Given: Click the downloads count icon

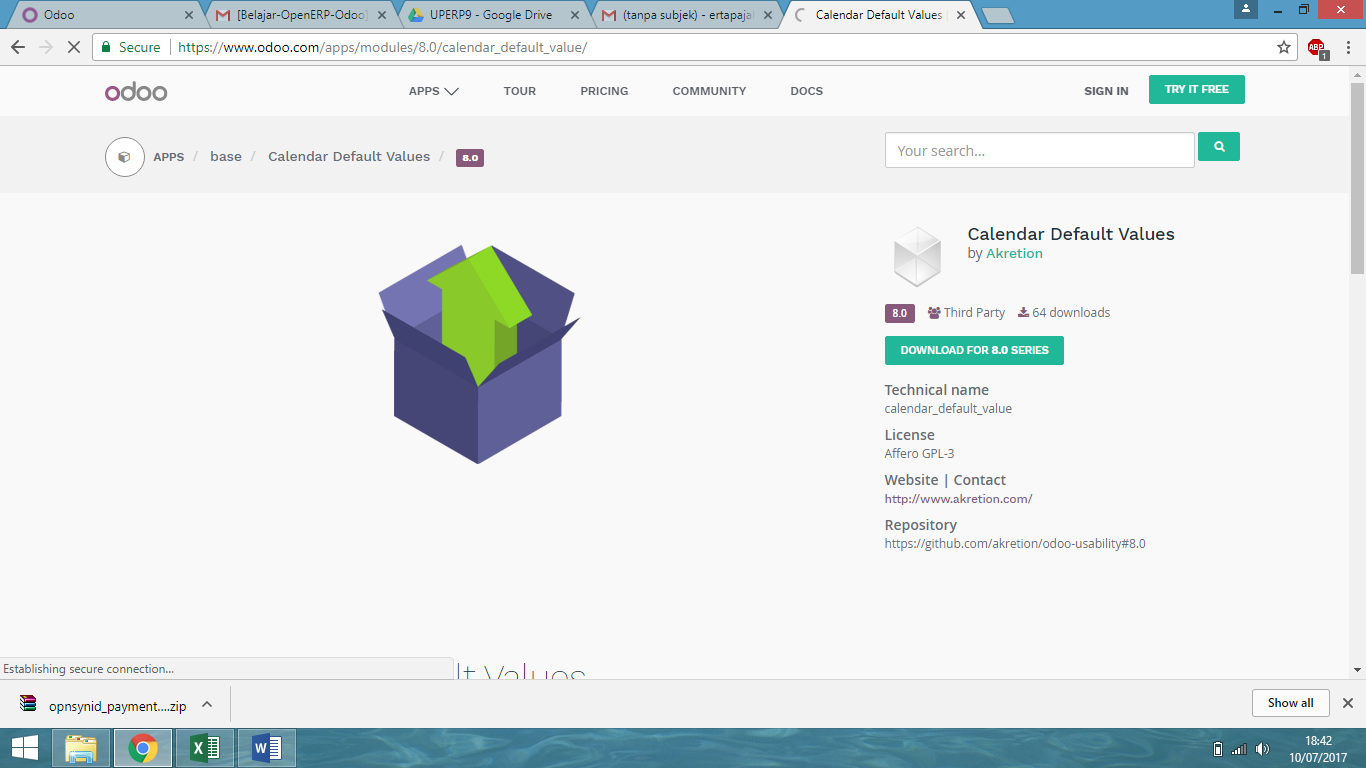Looking at the screenshot, I should point(1023,313).
